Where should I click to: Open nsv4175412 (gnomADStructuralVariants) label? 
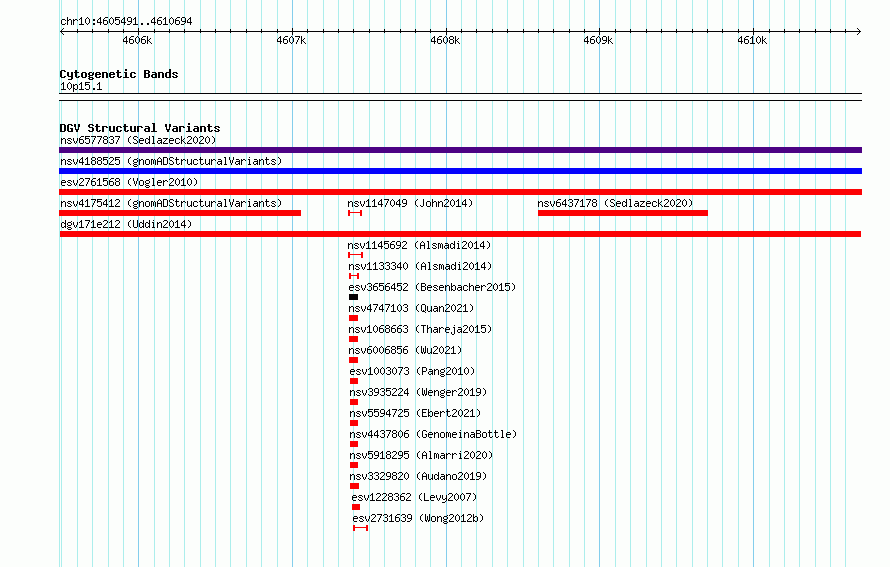click(171, 203)
